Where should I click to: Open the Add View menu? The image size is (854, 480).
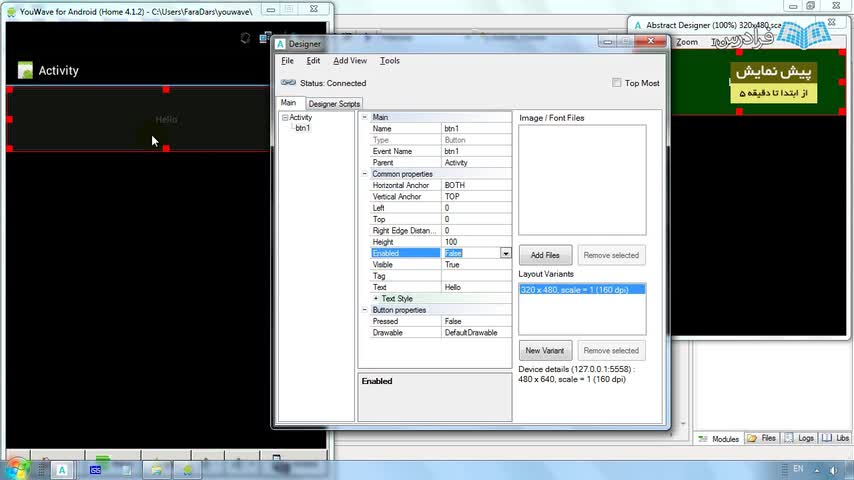(x=350, y=60)
